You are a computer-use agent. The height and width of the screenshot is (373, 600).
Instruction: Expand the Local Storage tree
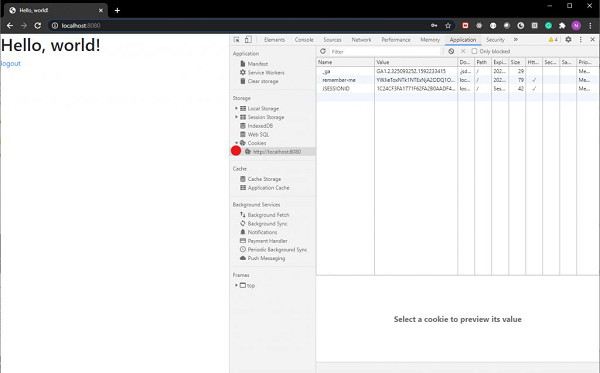(236, 109)
